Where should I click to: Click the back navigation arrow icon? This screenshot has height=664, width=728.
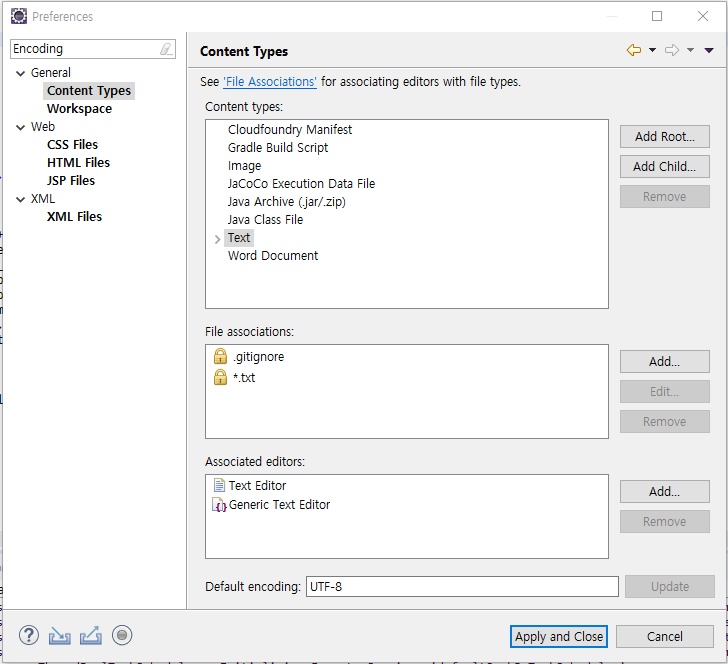634,50
